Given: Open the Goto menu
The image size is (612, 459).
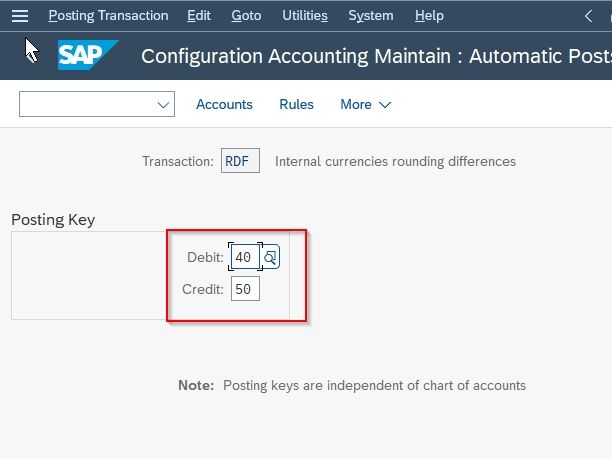Looking at the screenshot, I should pyautogui.click(x=246, y=16).
